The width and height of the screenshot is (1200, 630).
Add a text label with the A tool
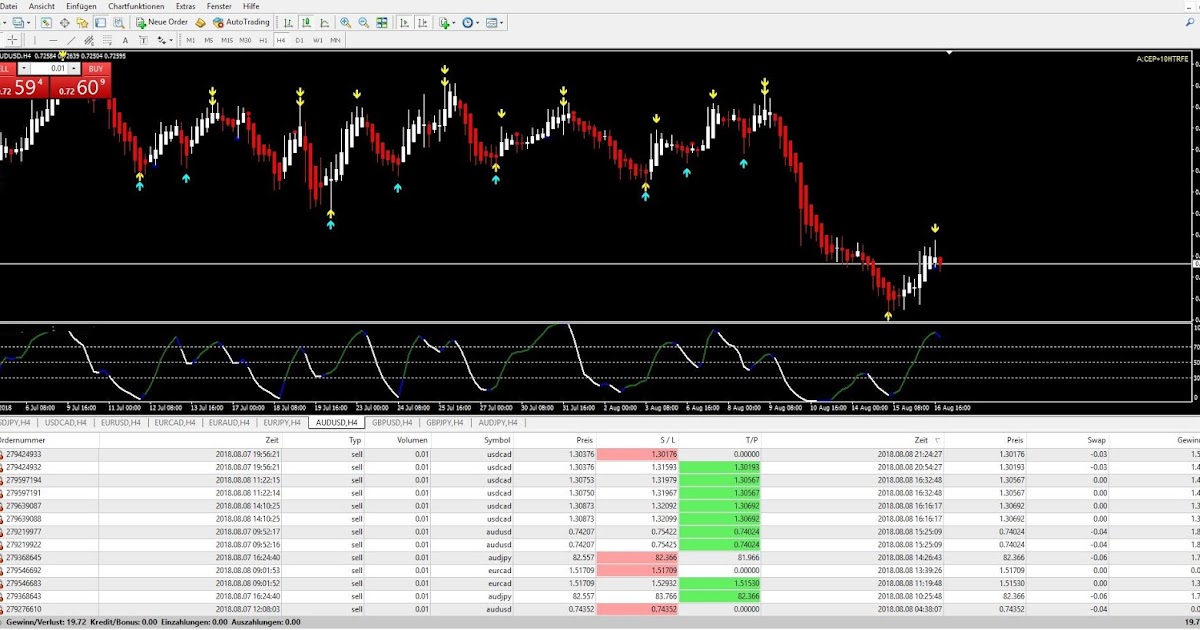click(124, 40)
